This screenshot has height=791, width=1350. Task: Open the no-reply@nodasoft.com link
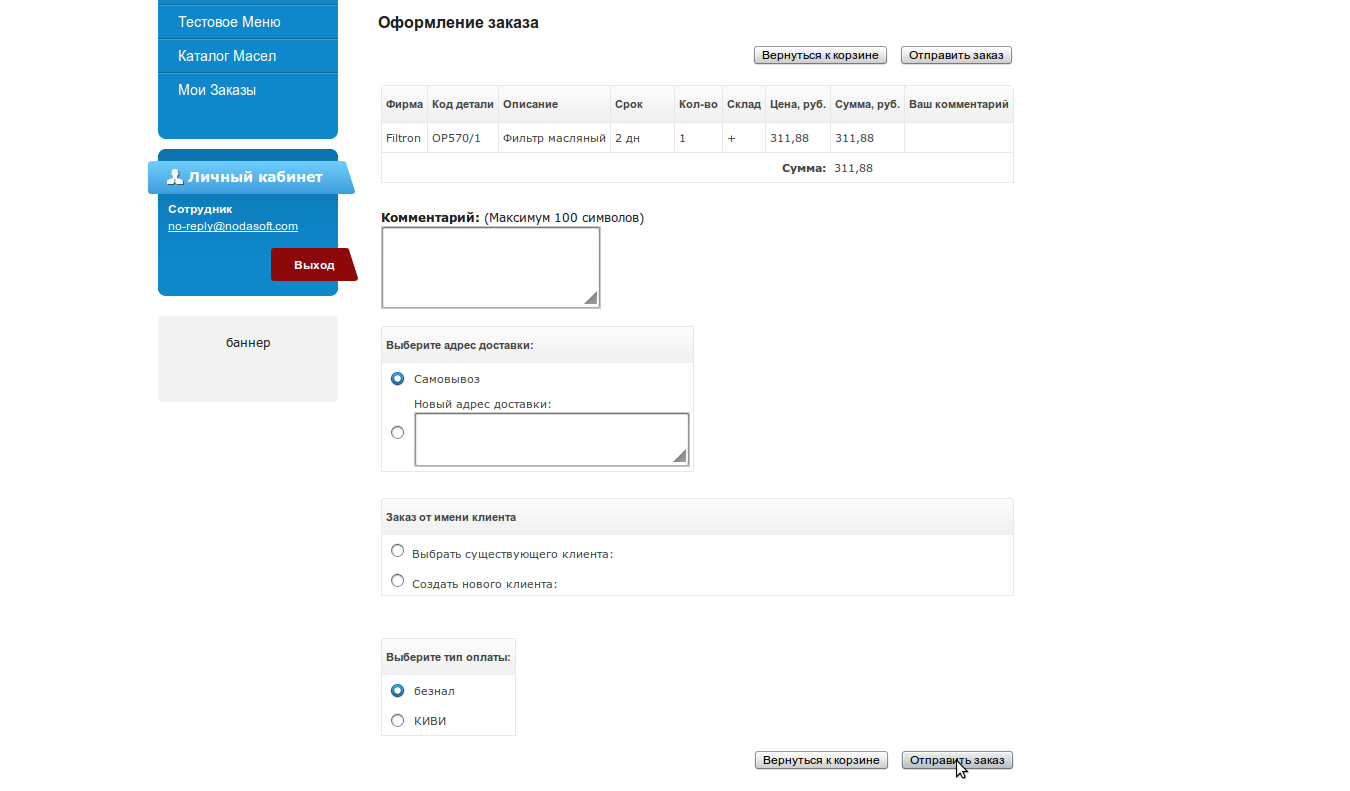click(233, 226)
